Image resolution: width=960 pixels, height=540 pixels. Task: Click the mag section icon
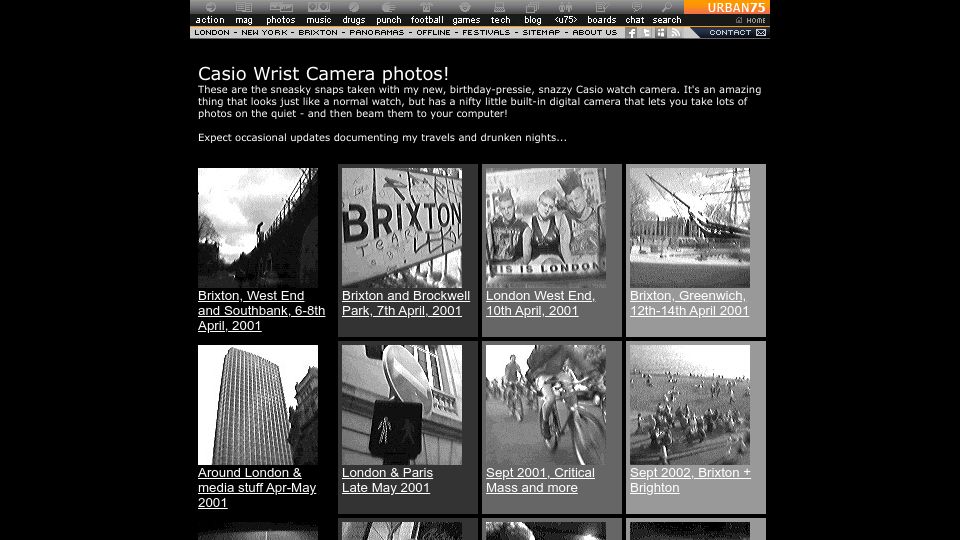point(244,7)
